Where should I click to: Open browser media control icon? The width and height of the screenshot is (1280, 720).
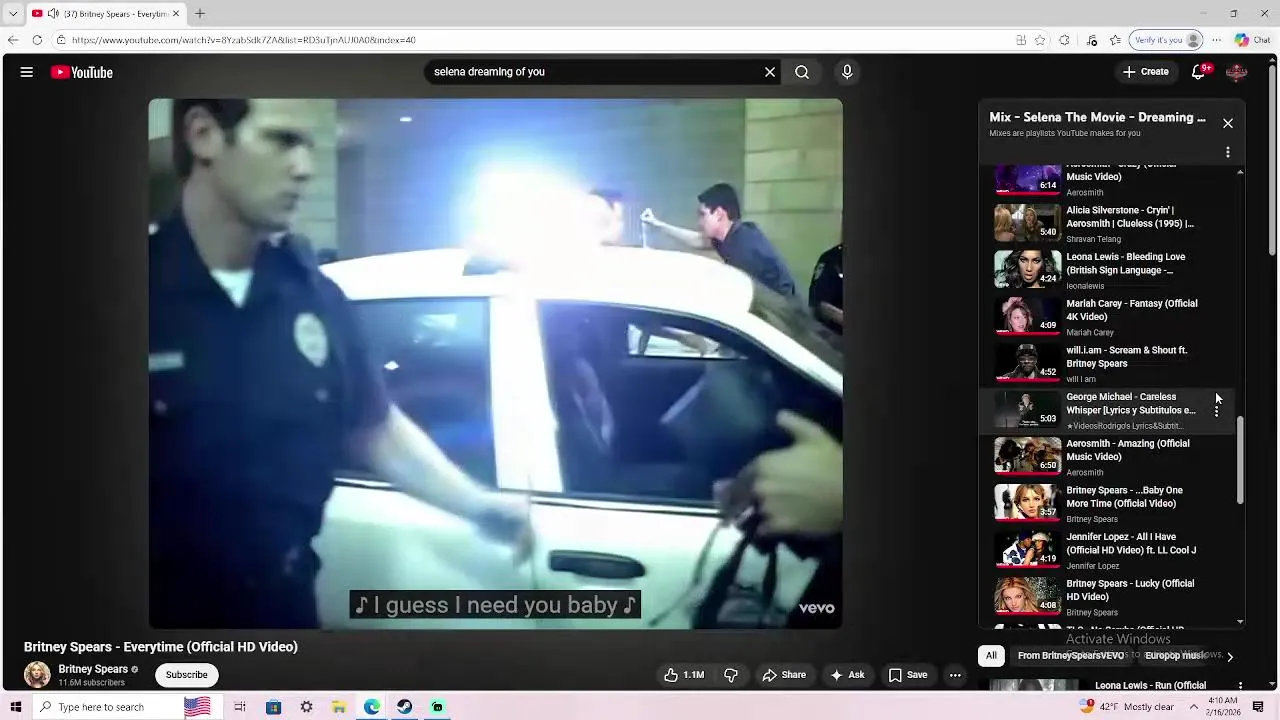click(x=1092, y=40)
